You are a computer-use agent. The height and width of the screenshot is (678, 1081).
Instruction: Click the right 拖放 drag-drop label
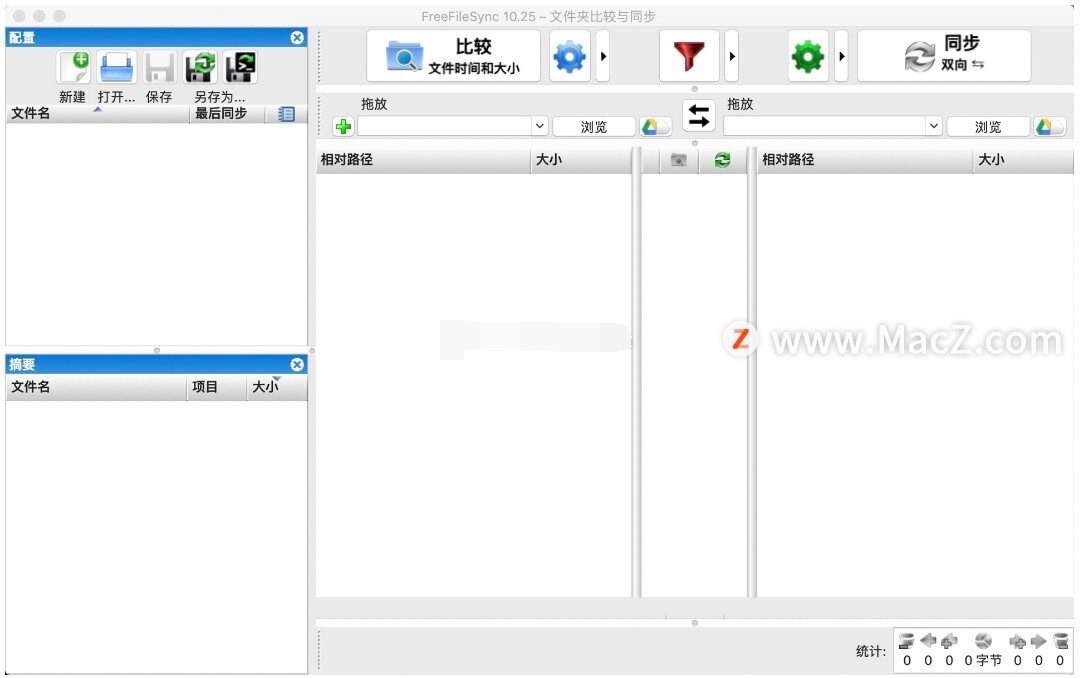point(740,104)
